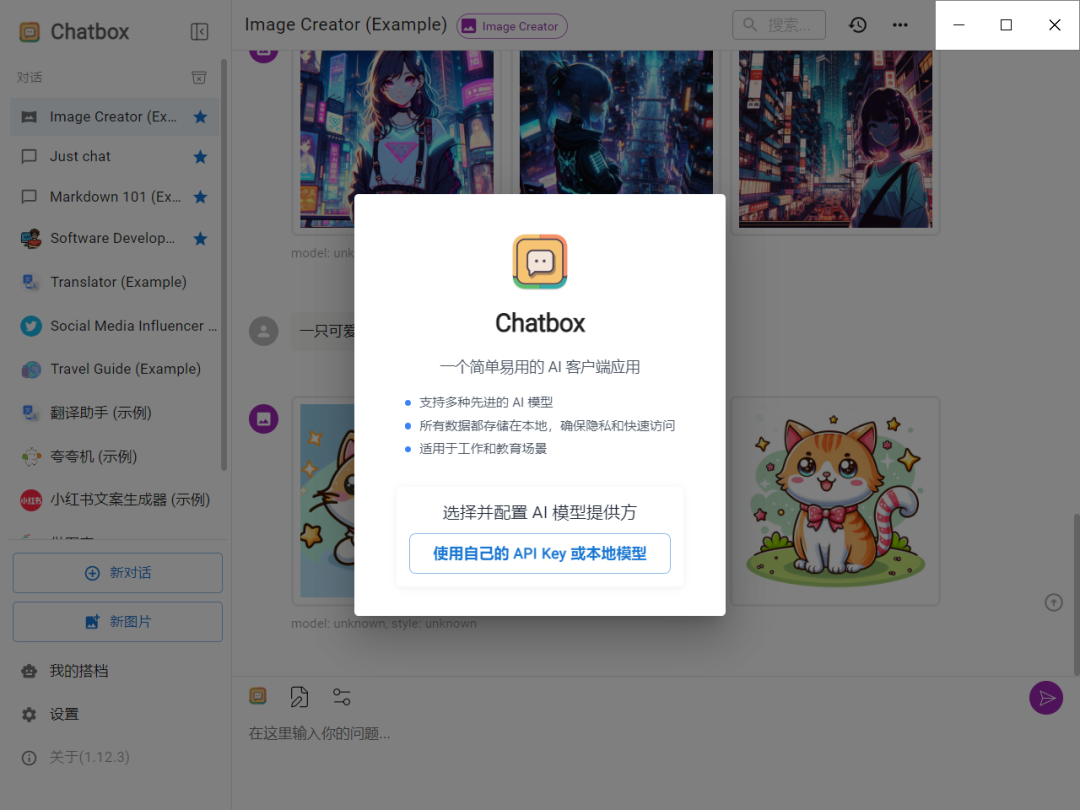Click the Chatbox logo in the dialog
This screenshot has width=1080, height=810.
540,262
